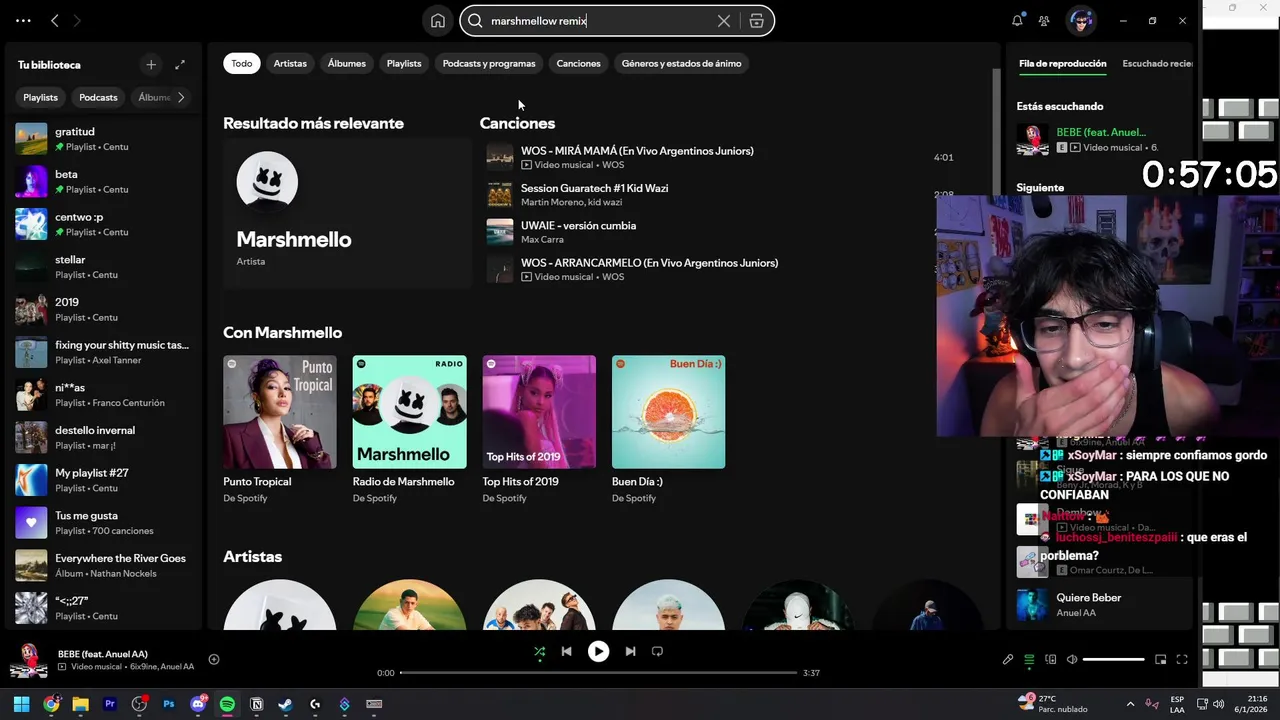
Task: Open My playlist #27 in the library
Action: pos(103,480)
